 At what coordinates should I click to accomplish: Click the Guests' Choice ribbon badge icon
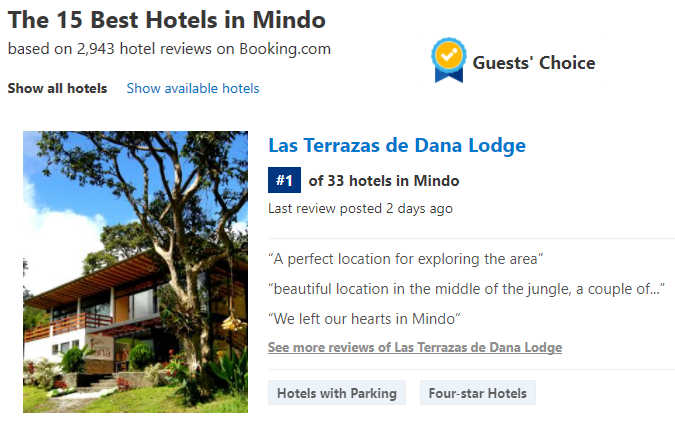[449, 60]
